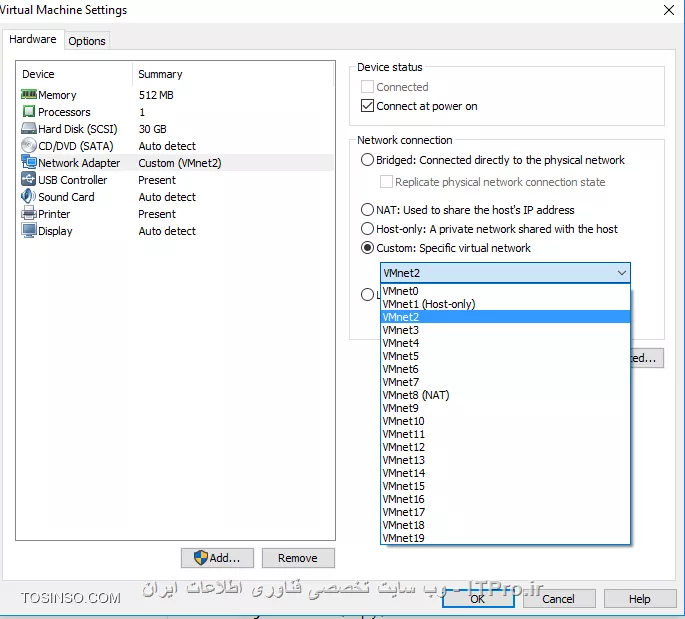Click the CD/DVD (SATA) disc icon
Viewport: 685px width, 619px height.
pos(29,145)
